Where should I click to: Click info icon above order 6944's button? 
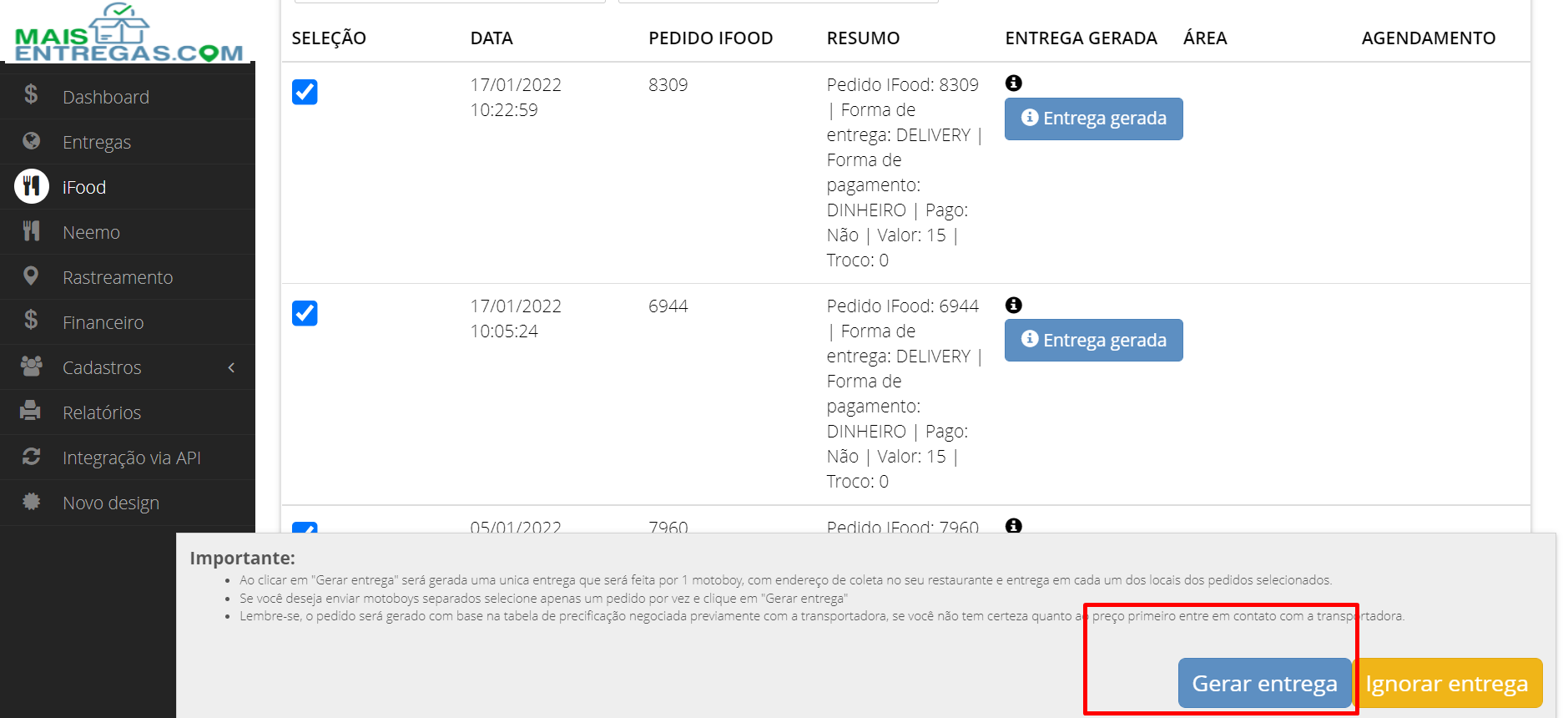point(1014,305)
